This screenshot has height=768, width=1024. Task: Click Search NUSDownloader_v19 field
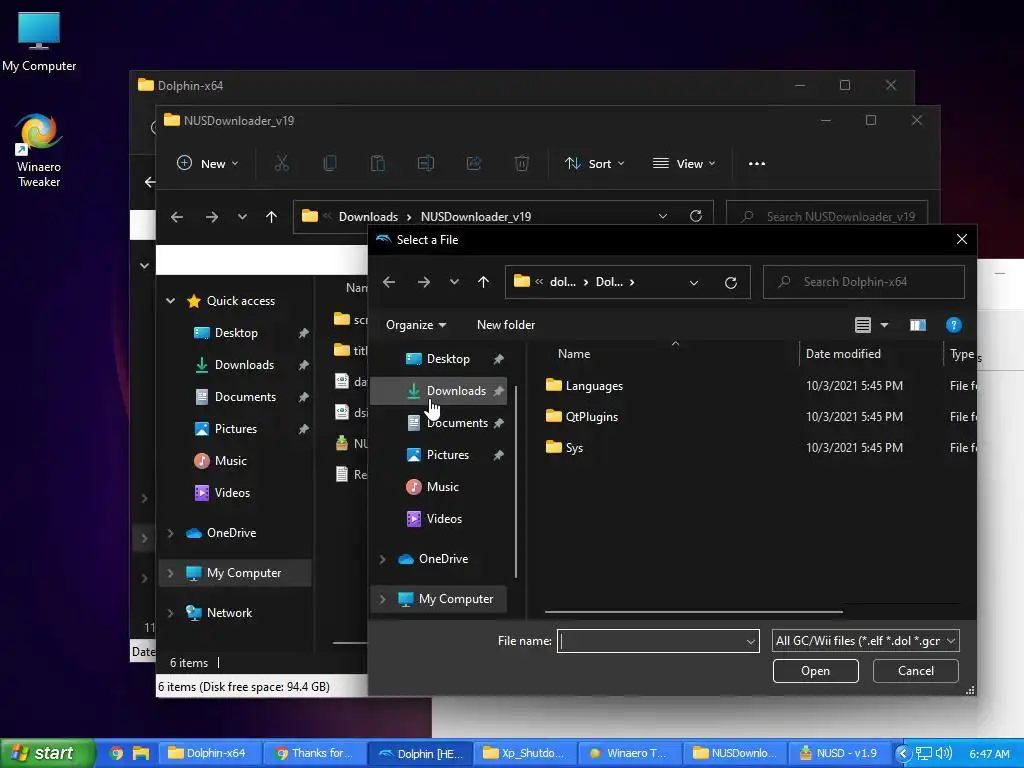pos(827,216)
